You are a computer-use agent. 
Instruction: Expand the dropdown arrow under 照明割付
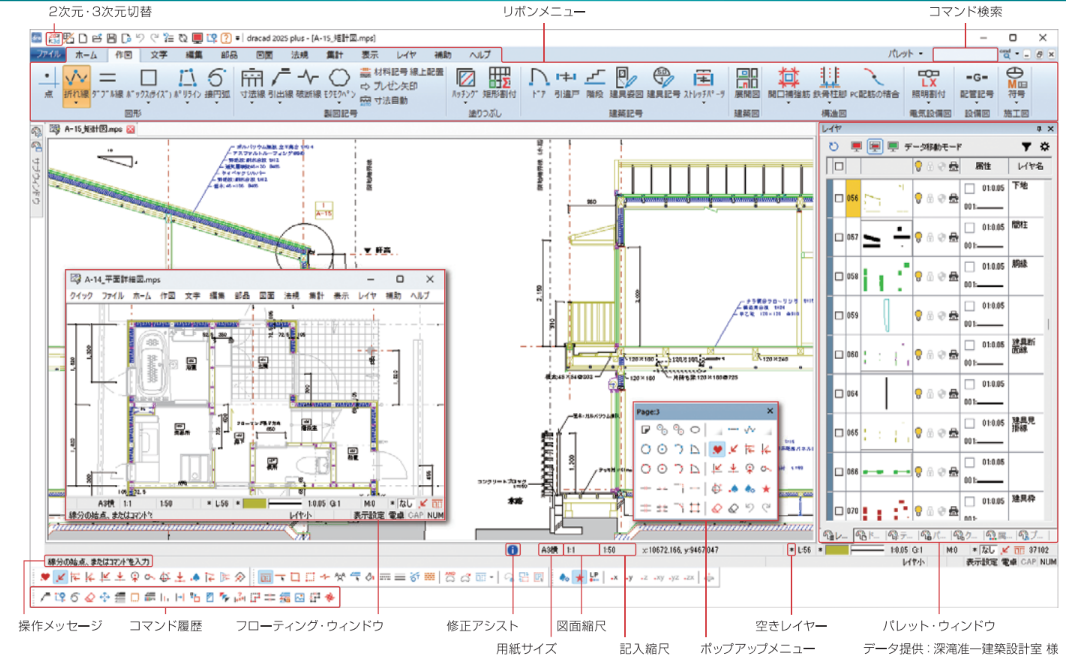(928, 103)
